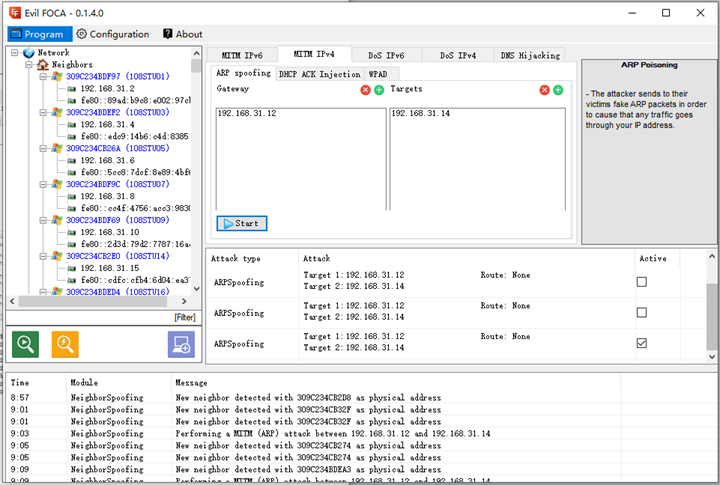The height and width of the screenshot is (485, 720).
Task: Click network card icon beside 192.168.31.15
Action: [72, 268]
